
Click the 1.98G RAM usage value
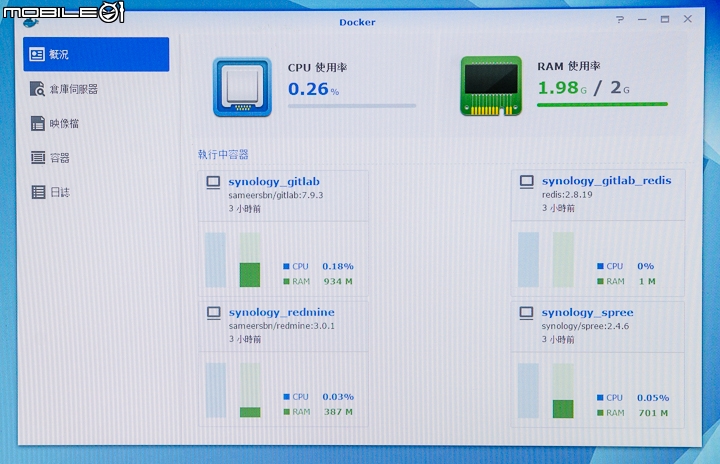click(x=562, y=88)
